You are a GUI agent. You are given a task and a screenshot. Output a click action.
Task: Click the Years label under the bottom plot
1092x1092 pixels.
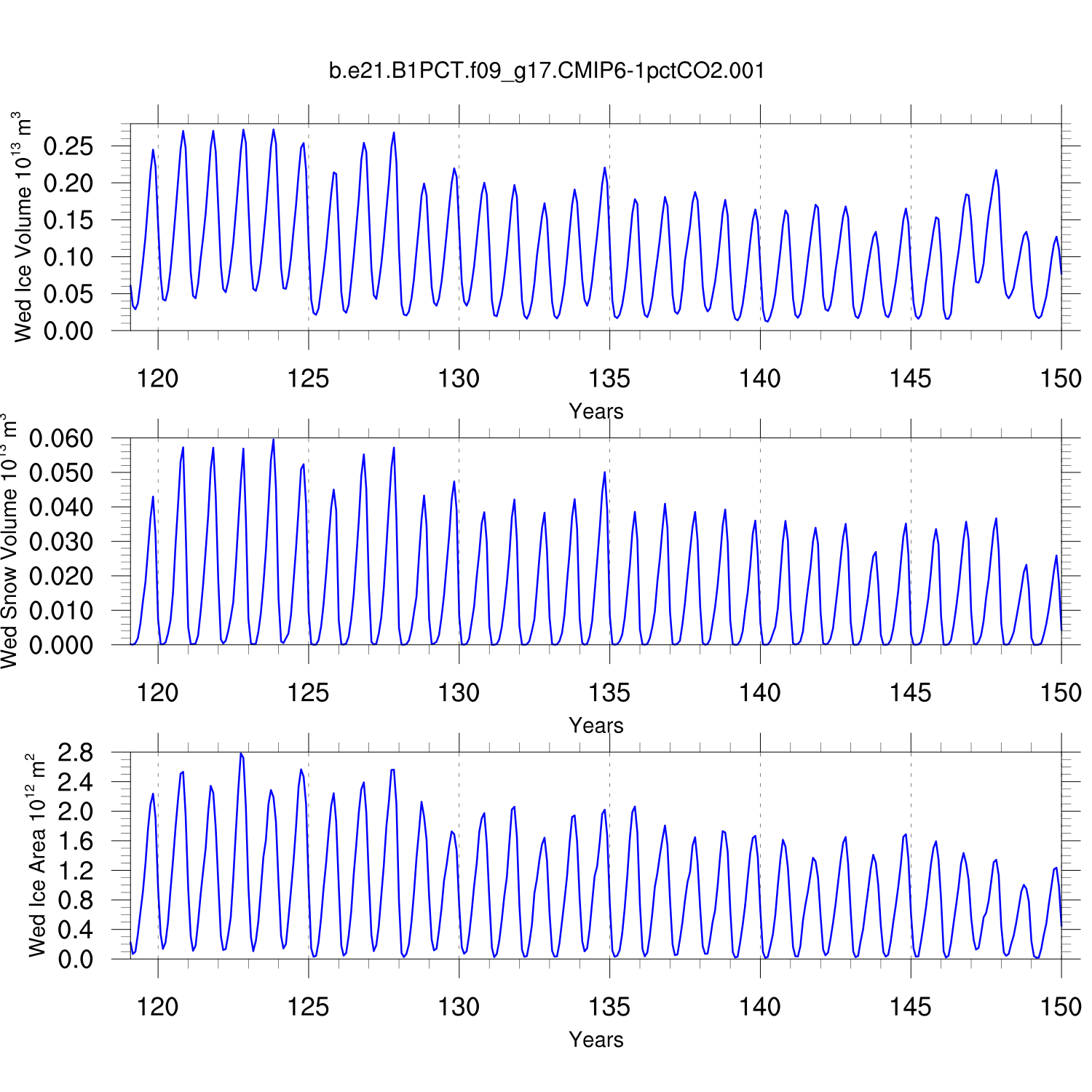[596, 1040]
